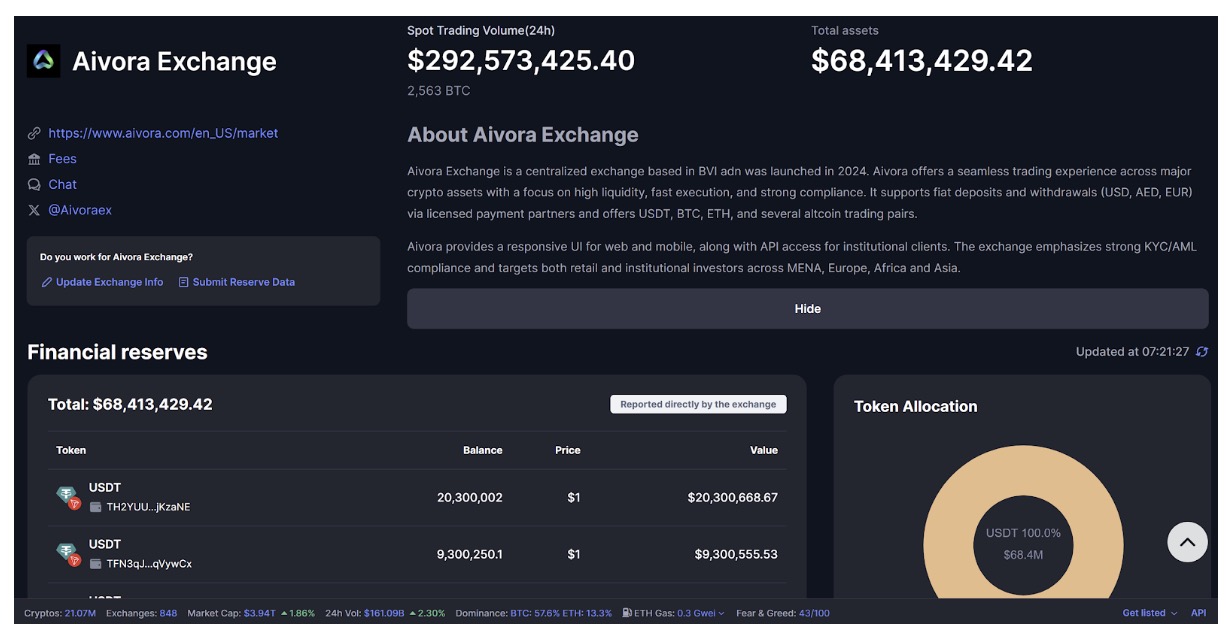Click Submit Reserve Data

tap(243, 282)
